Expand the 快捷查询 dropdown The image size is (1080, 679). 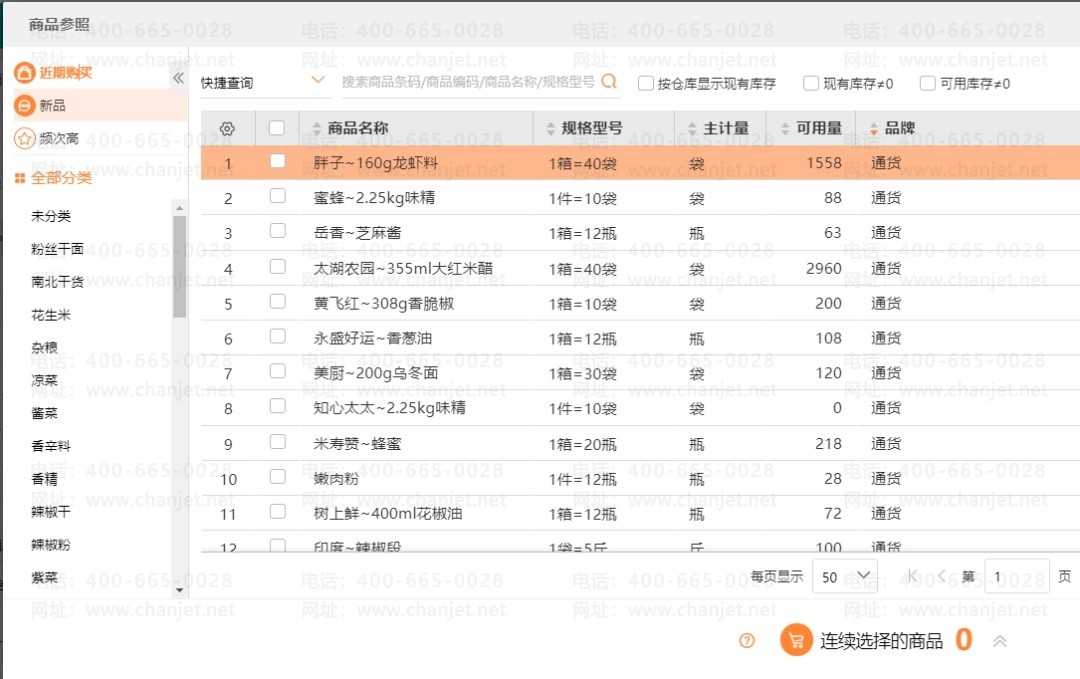tap(262, 83)
